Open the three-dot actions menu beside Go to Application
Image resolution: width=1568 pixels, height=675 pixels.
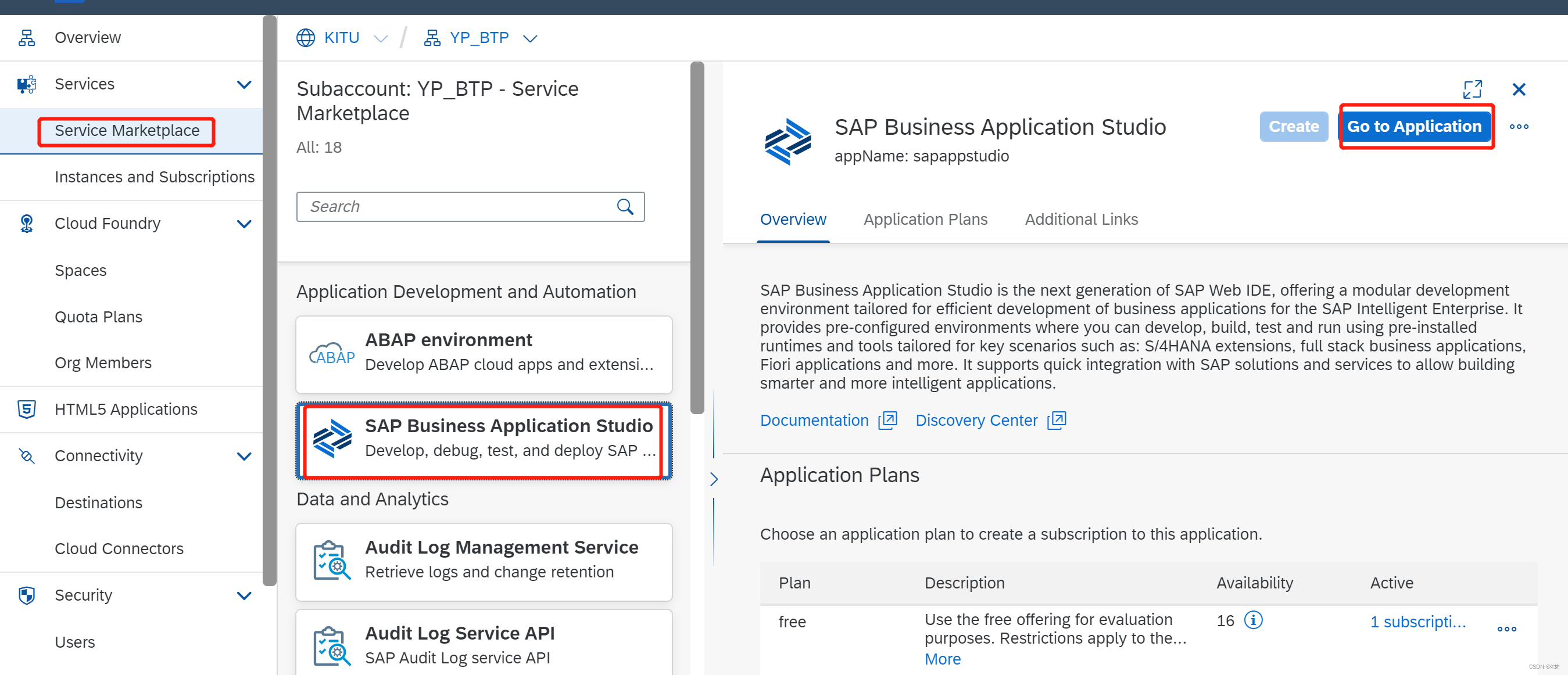click(1519, 127)
